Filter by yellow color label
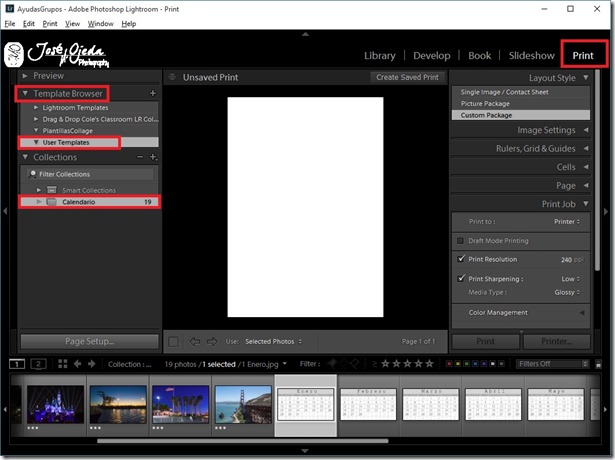 click(458, 364)
